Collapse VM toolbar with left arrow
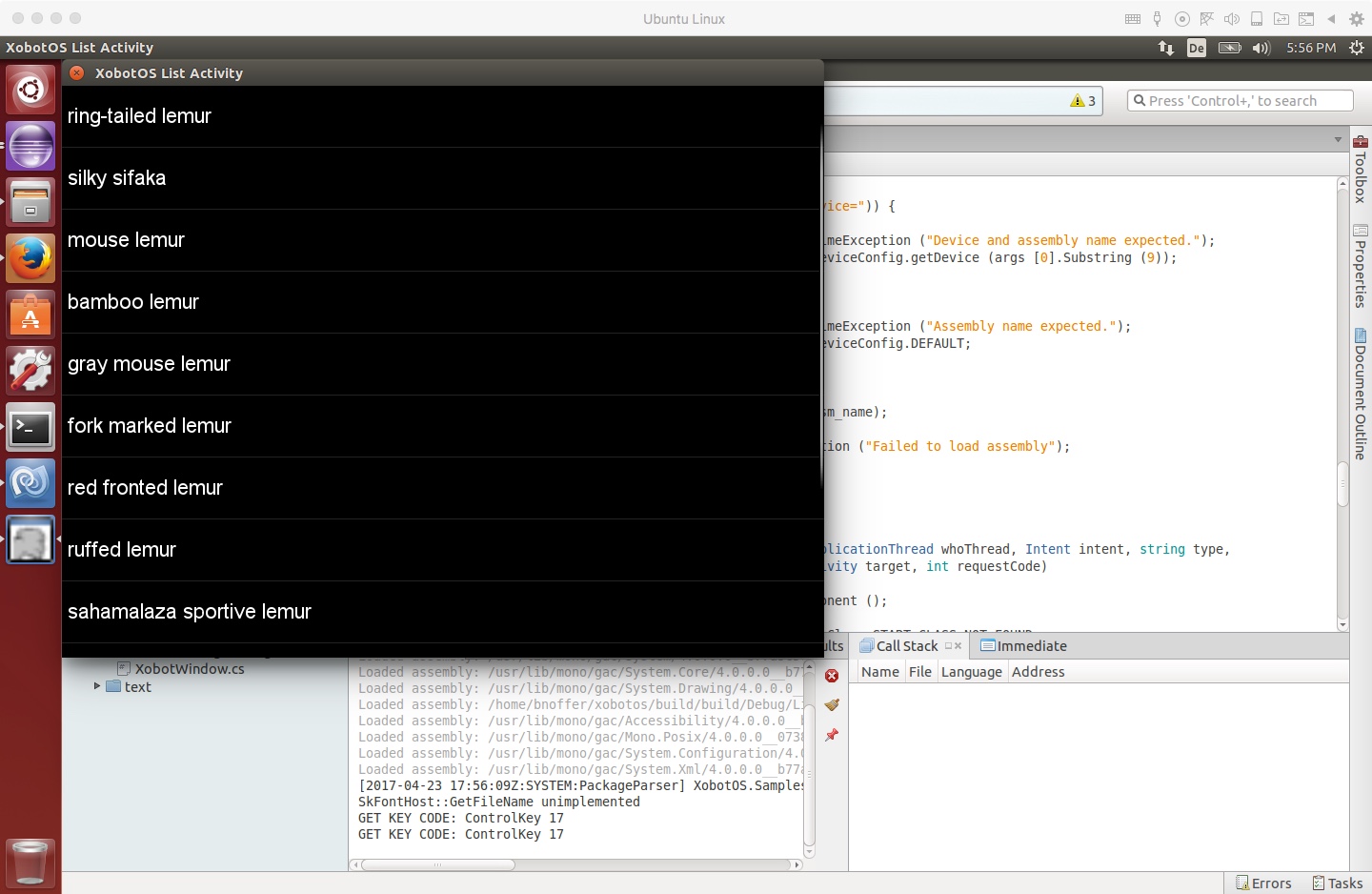The image size is (1372, 894). tap(1331, 19)
